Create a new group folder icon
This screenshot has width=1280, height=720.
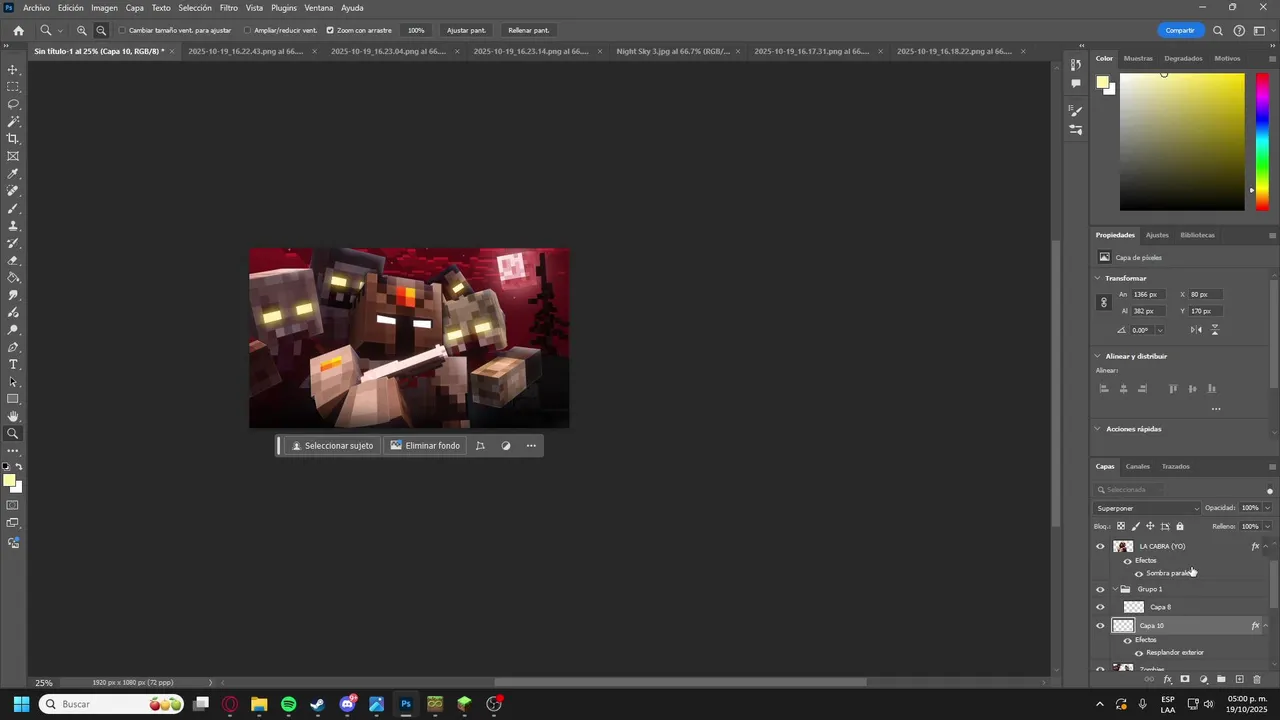pos(1221,680)
